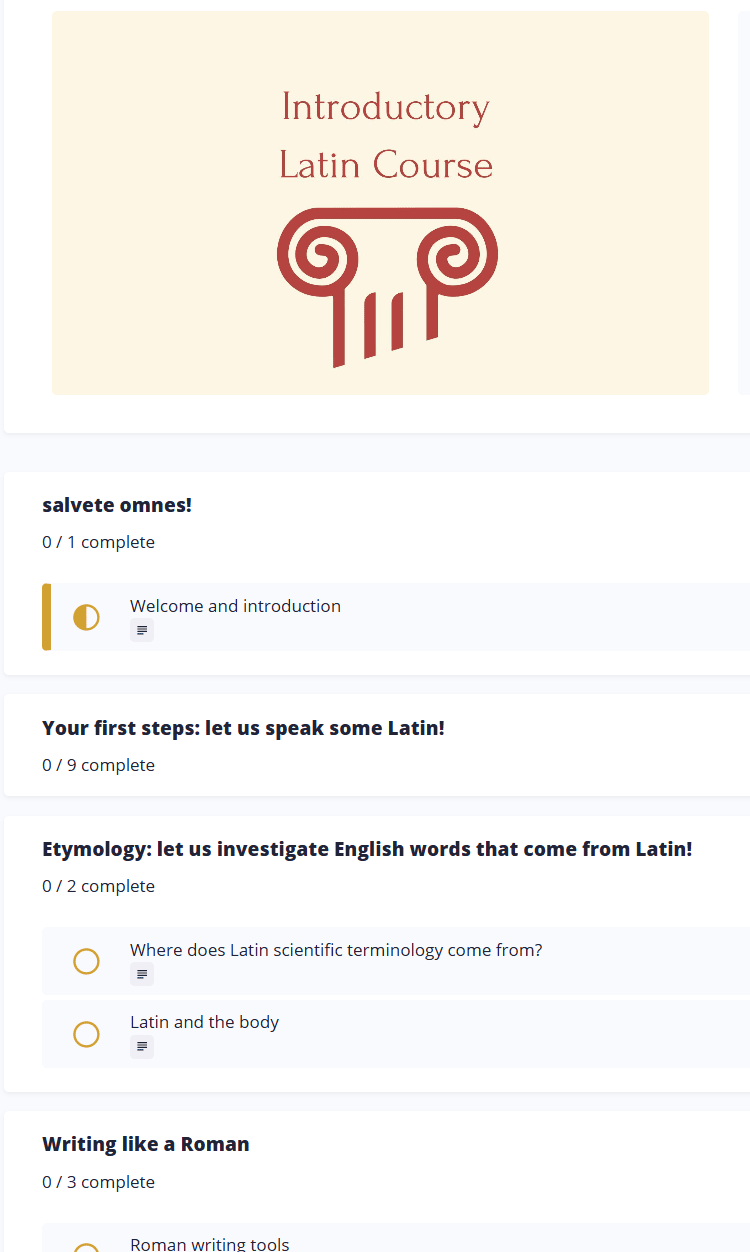
Task: Toggle completion circle for Latin and the body
Action: point(87,1034)
